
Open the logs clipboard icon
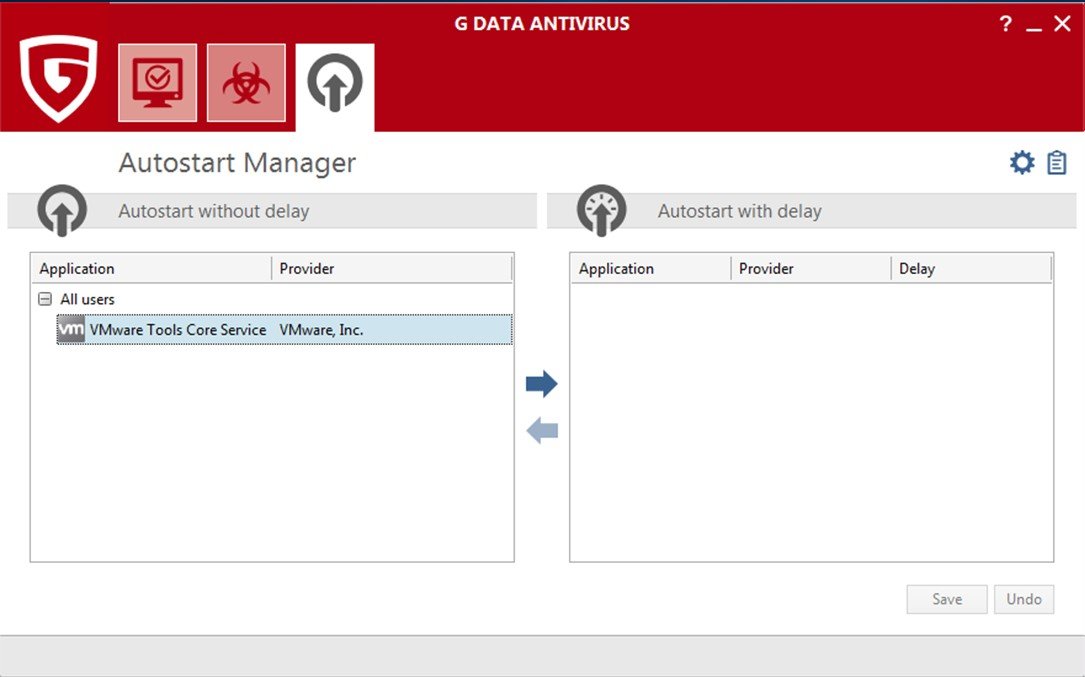[x=1057, y=163]
